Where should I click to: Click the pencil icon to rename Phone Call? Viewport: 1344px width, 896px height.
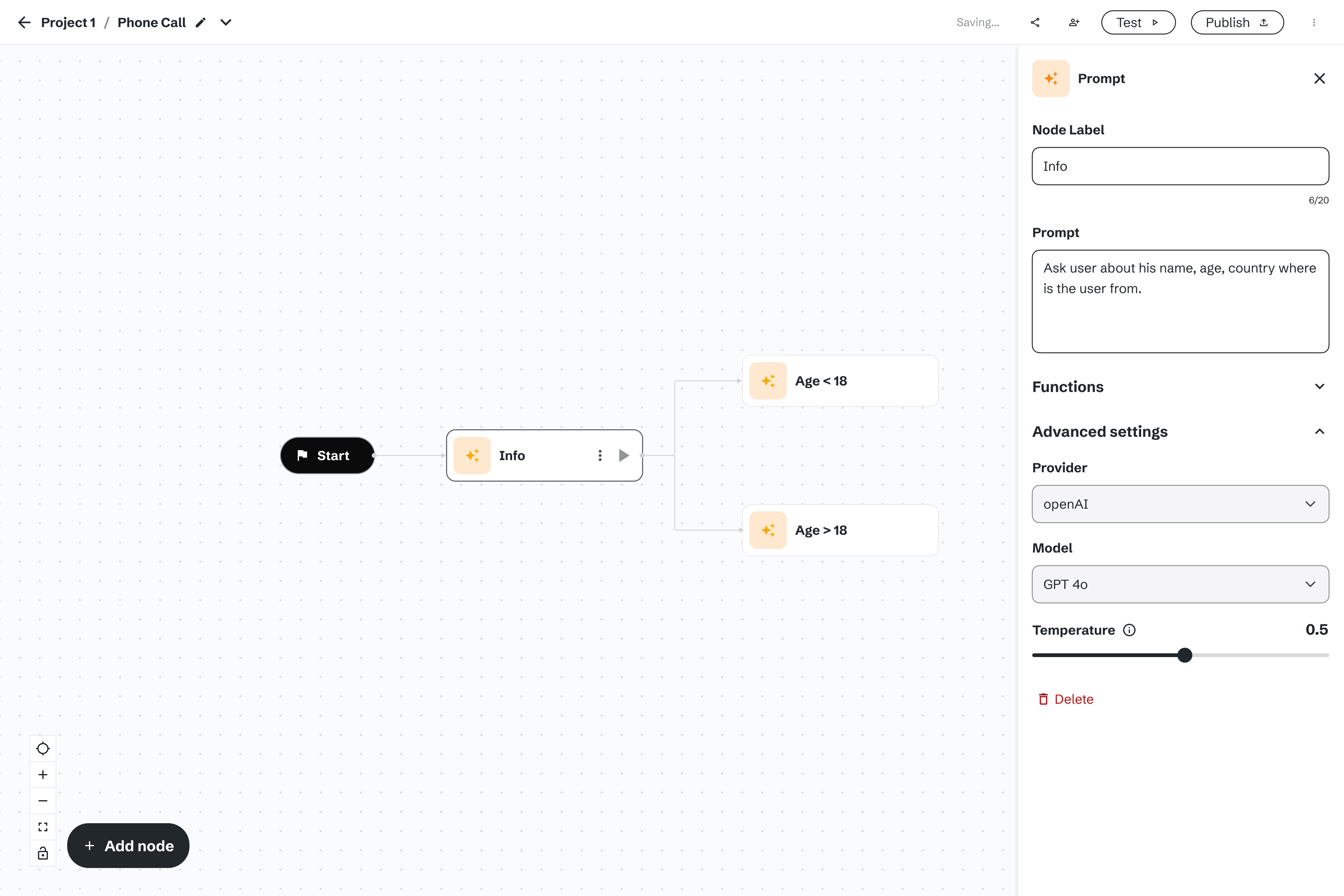coord(201,22)
